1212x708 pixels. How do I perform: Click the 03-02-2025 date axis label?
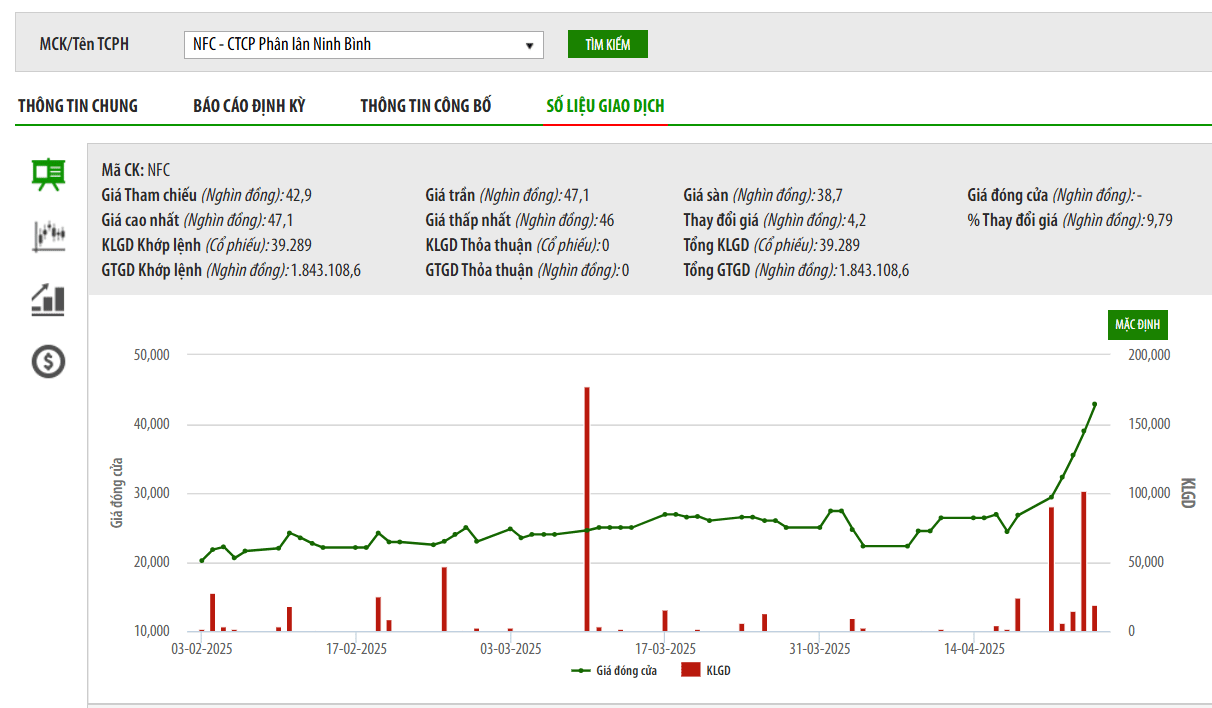pyautogui.click(x=202, y=649)
